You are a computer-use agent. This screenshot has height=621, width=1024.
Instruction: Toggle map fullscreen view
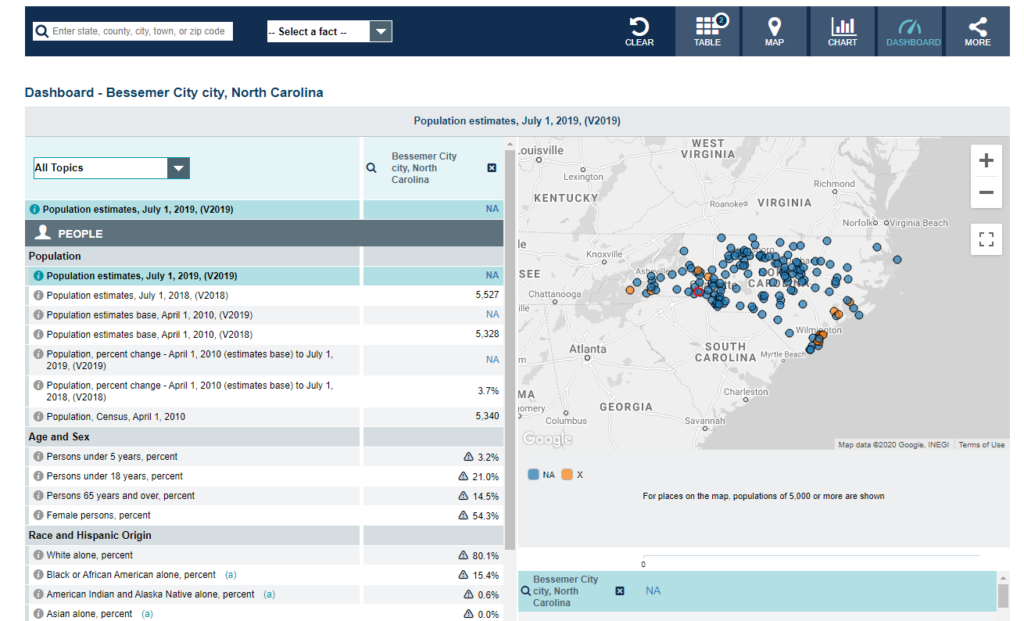(986, 240)
